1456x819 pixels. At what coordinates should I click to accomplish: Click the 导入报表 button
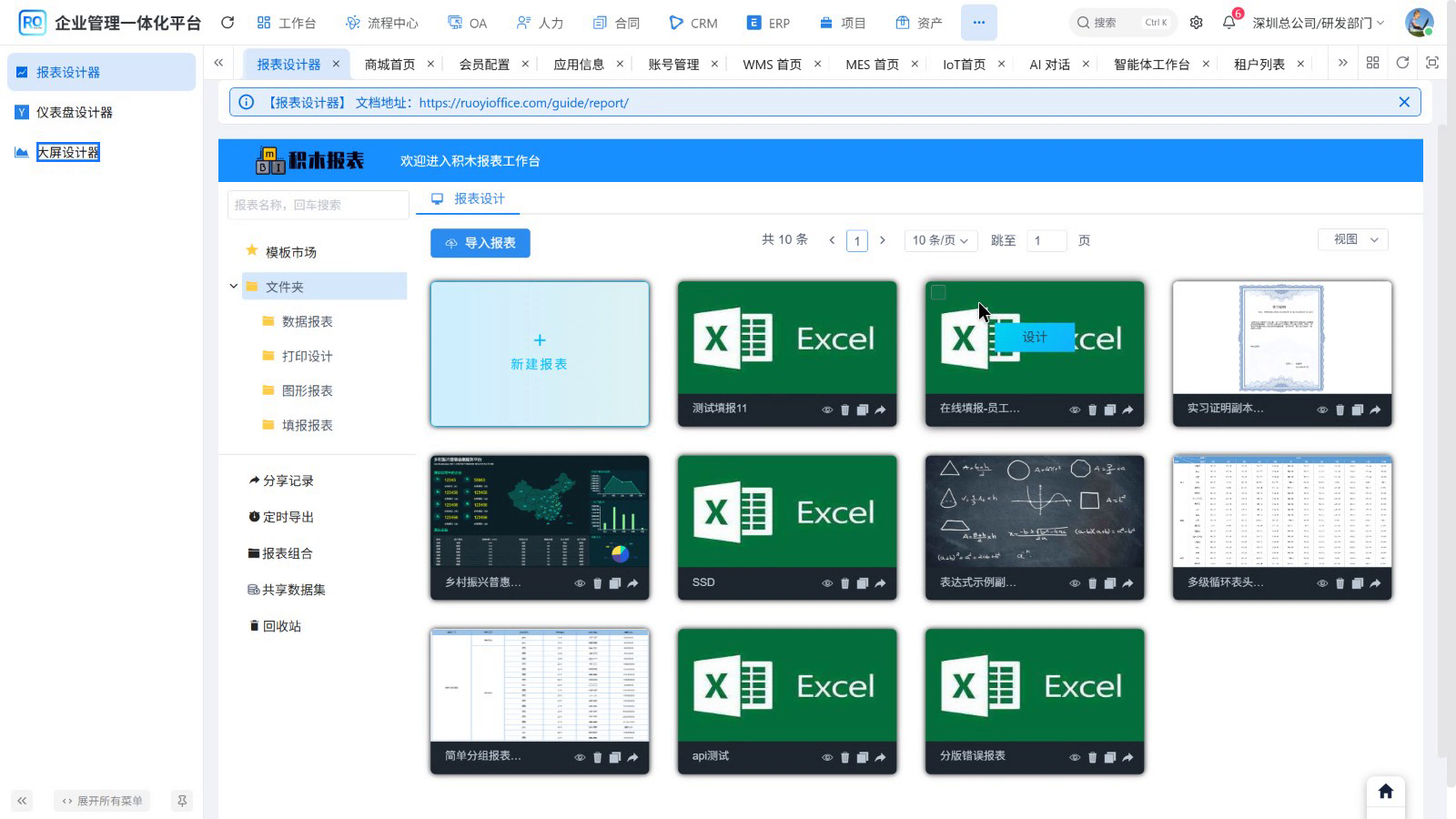coord(480,243)
